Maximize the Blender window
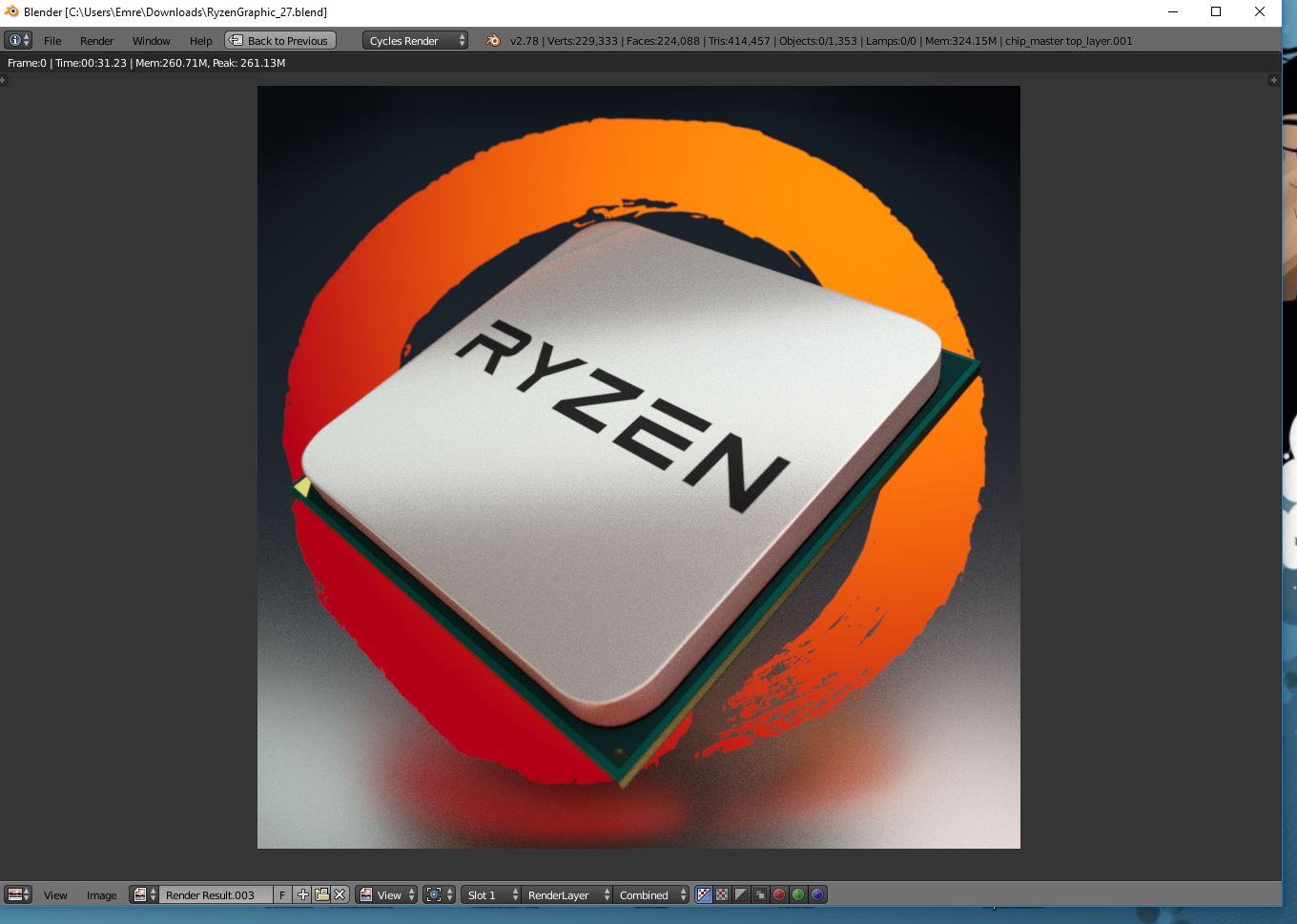The width and height of the screenshot is (1297, 924). [1216, 11]
